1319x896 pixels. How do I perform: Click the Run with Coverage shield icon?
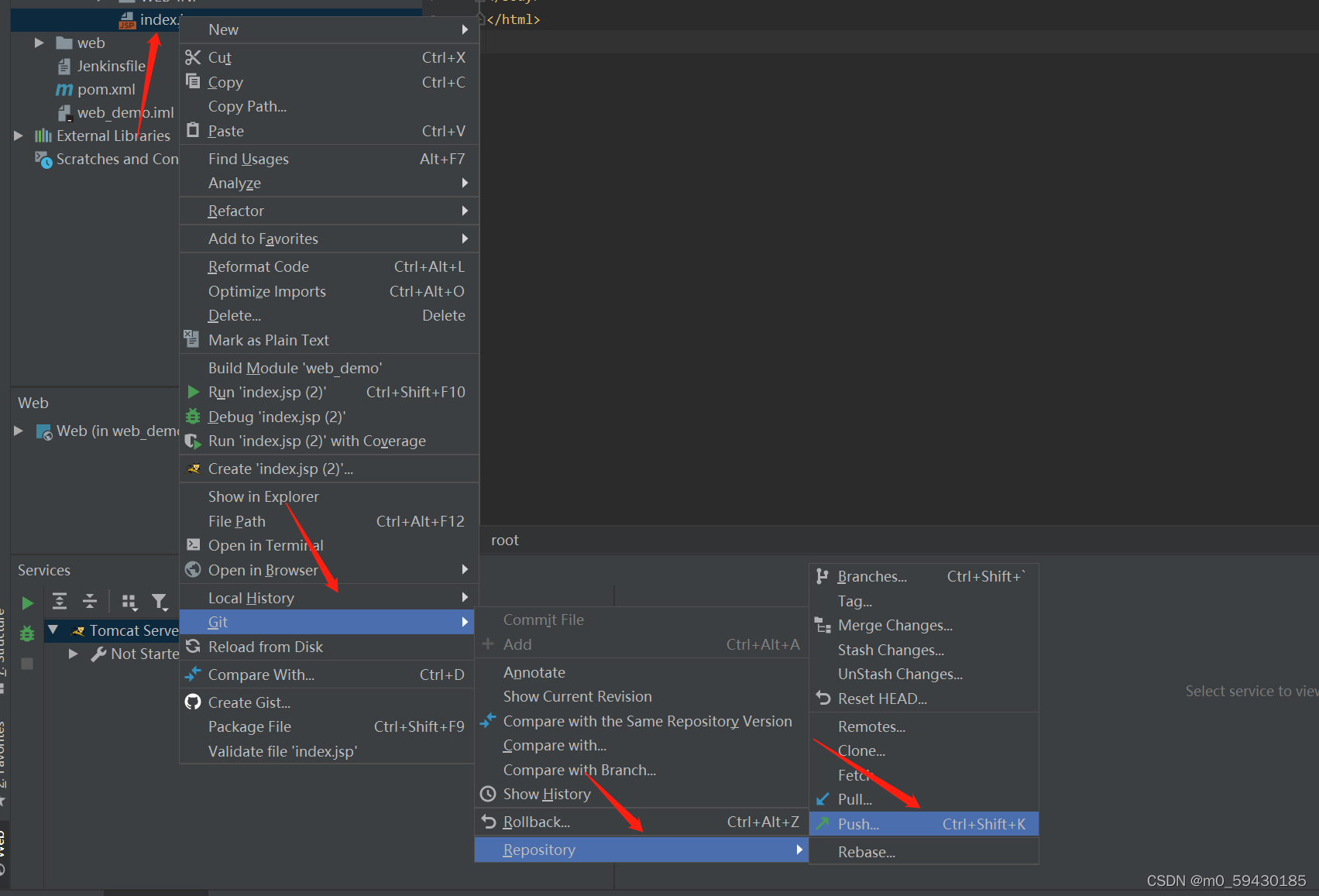(193, 441)
